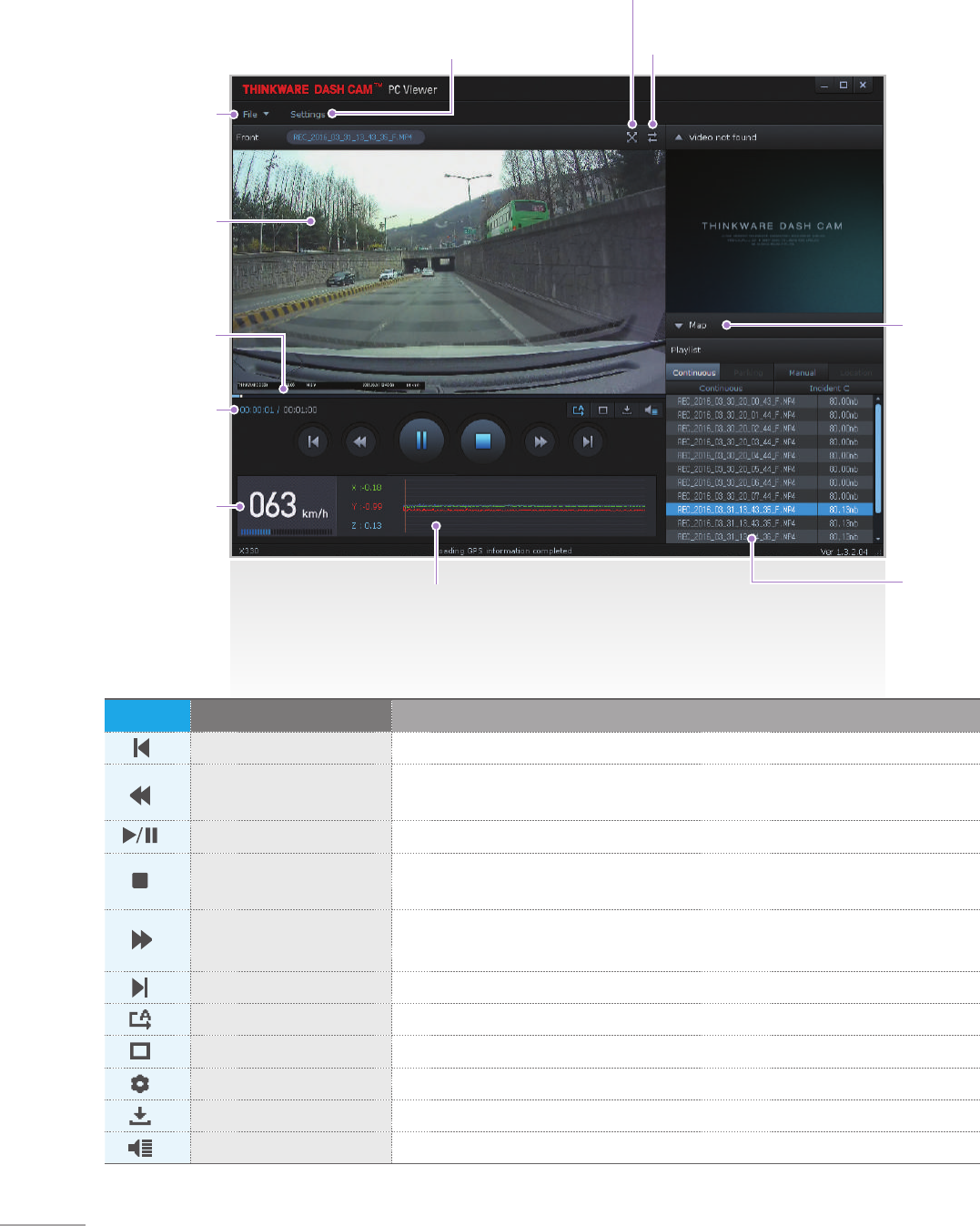
Task: Select the Continuous playlist tab
Action: pyautogui.click(x=694, y=372)
